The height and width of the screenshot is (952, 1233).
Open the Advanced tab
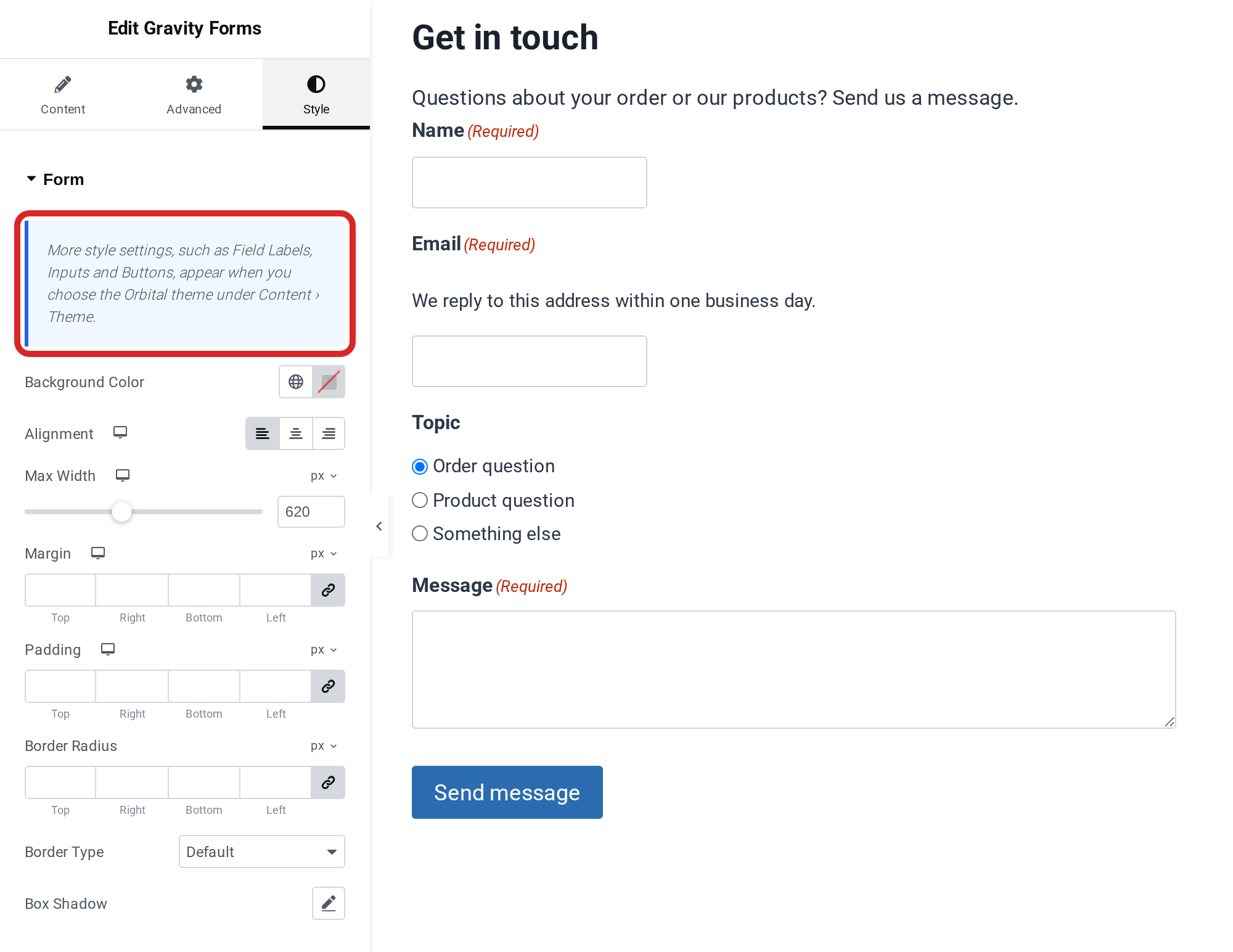[194, 95]
